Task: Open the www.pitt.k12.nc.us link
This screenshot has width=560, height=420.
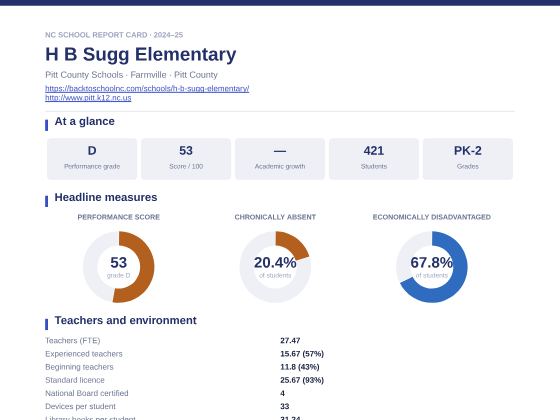Action: pyautogui.click(x=88, y=98)
